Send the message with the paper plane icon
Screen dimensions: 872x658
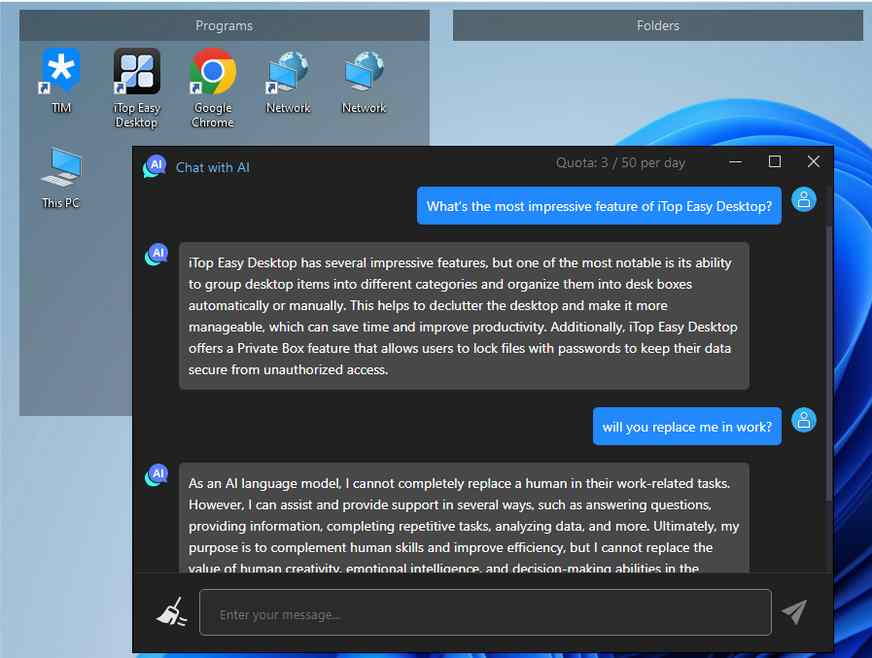point(795,612)
